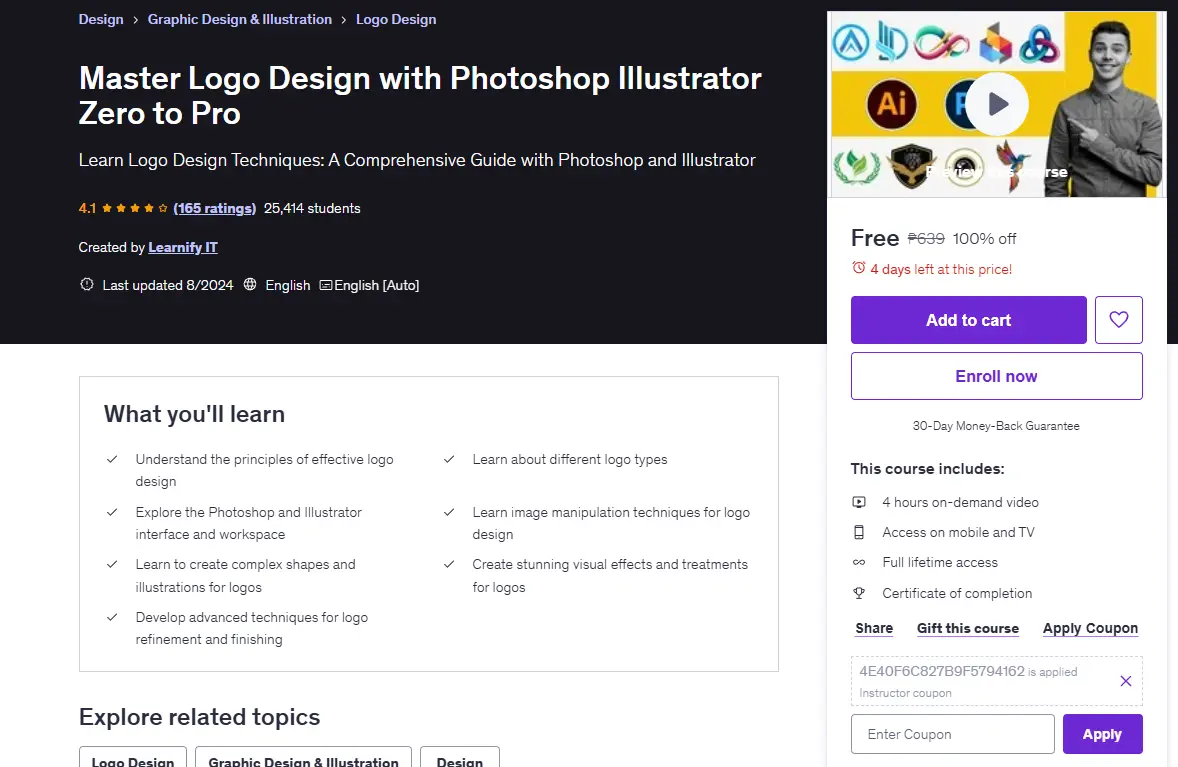Click the strikethrough original price ₱639

(926, 239)
